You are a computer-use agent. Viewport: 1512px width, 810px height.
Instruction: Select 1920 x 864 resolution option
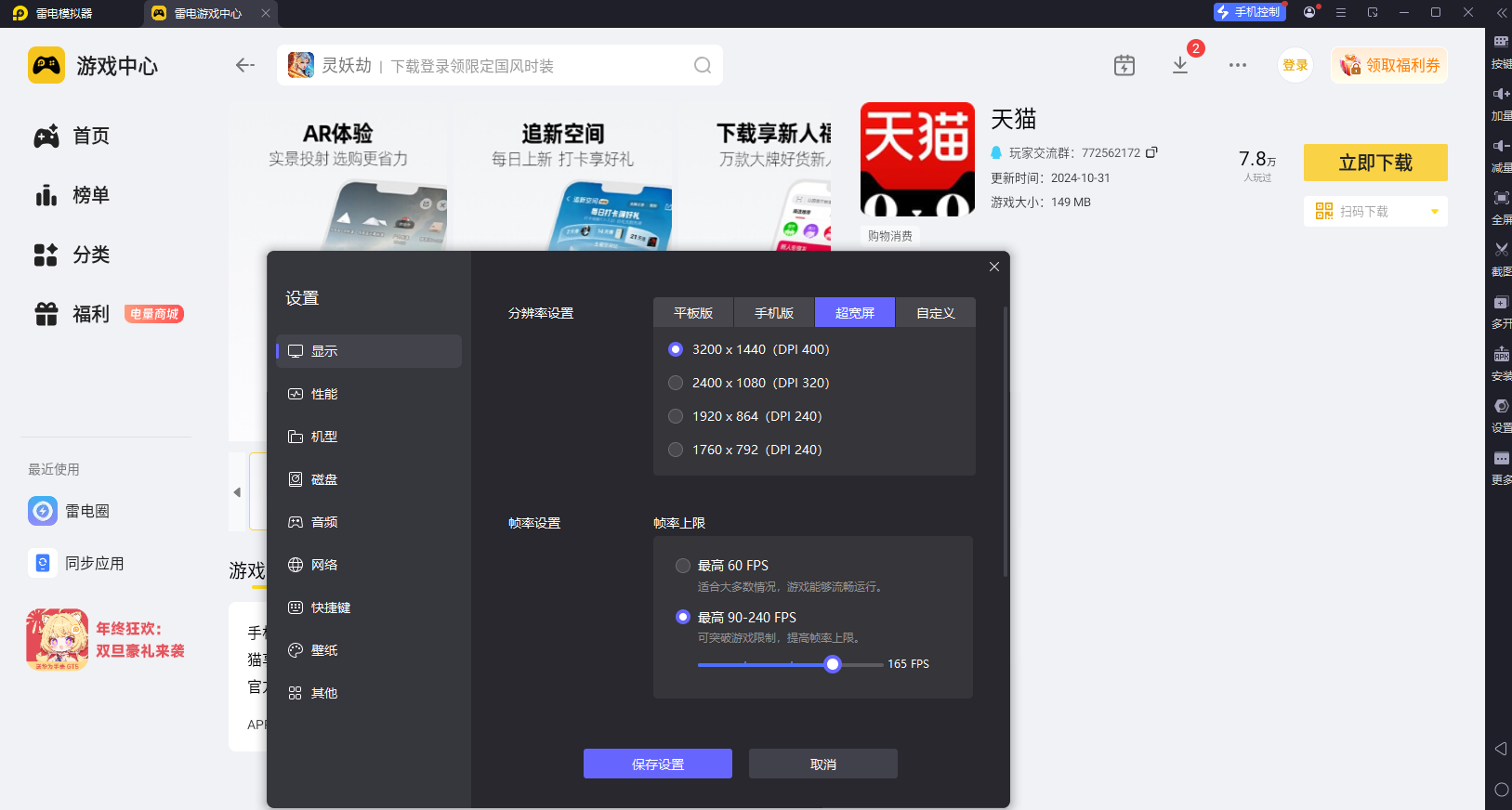(x=676, y=416)
